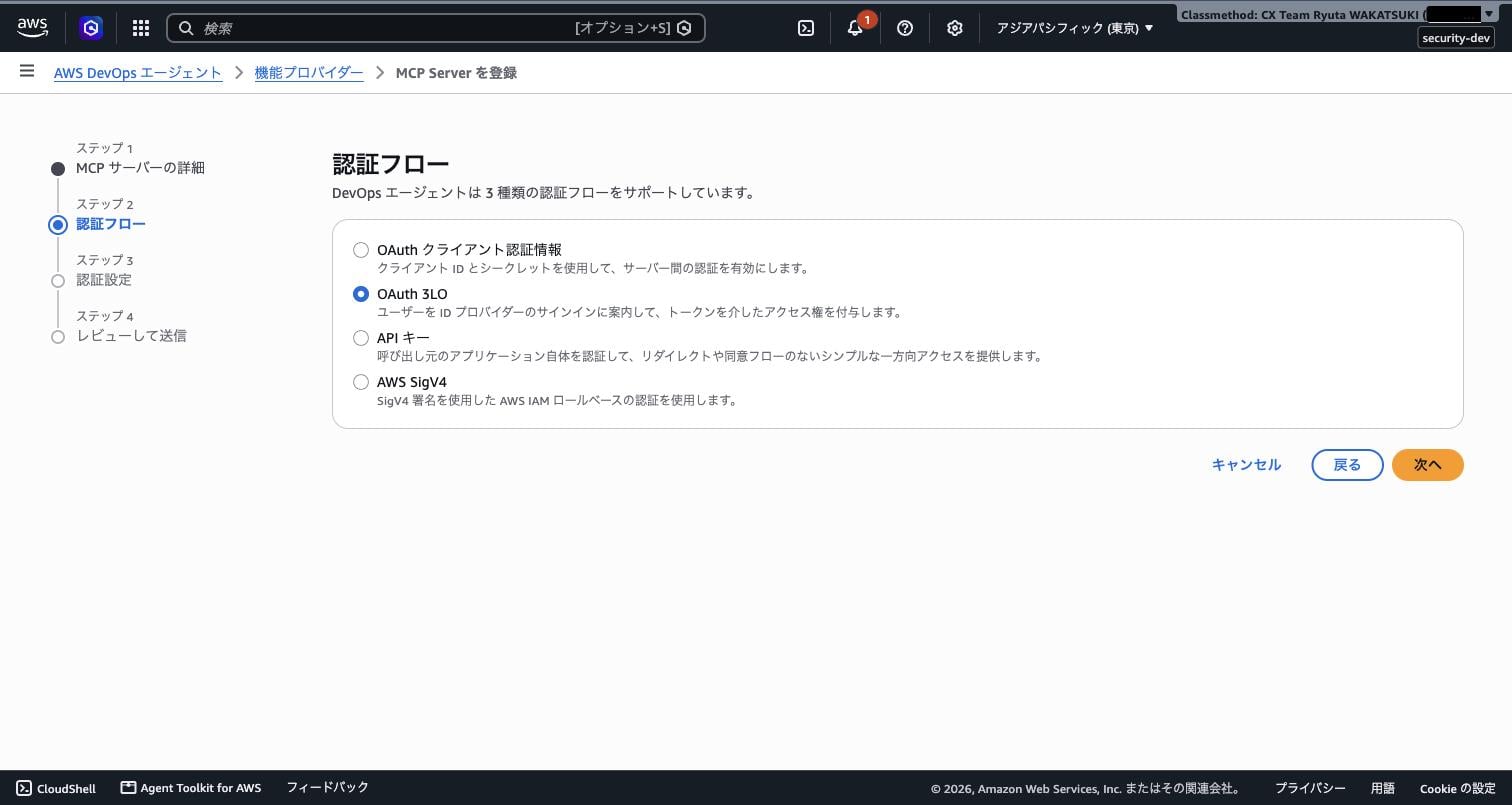Screen dimensions: 1512x805
Task: Open the Classmethod account menu dropdown
Action: click(x=1337, y=14)
